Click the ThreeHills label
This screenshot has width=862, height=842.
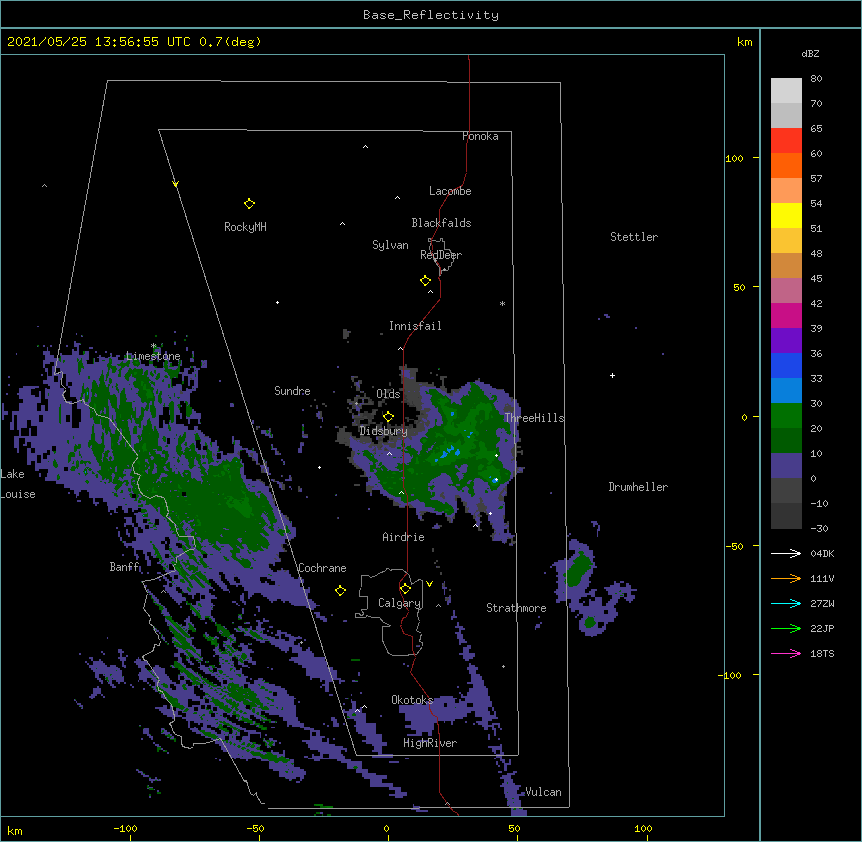[534, 418]
